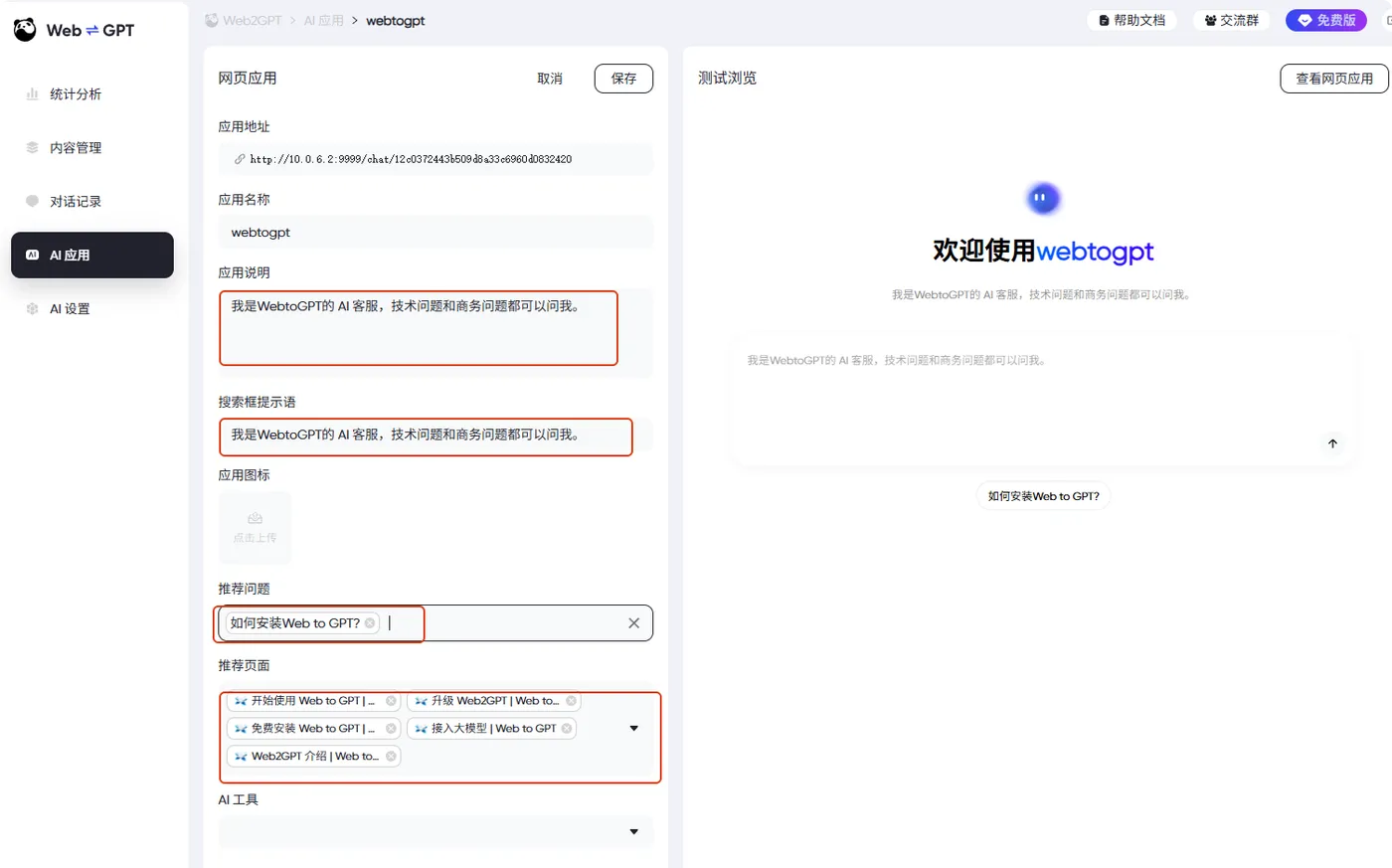The width and height of the screenshot is (1392, 868).
Task: Expand the AI 工具 dropdown
Action: (633, 832)
